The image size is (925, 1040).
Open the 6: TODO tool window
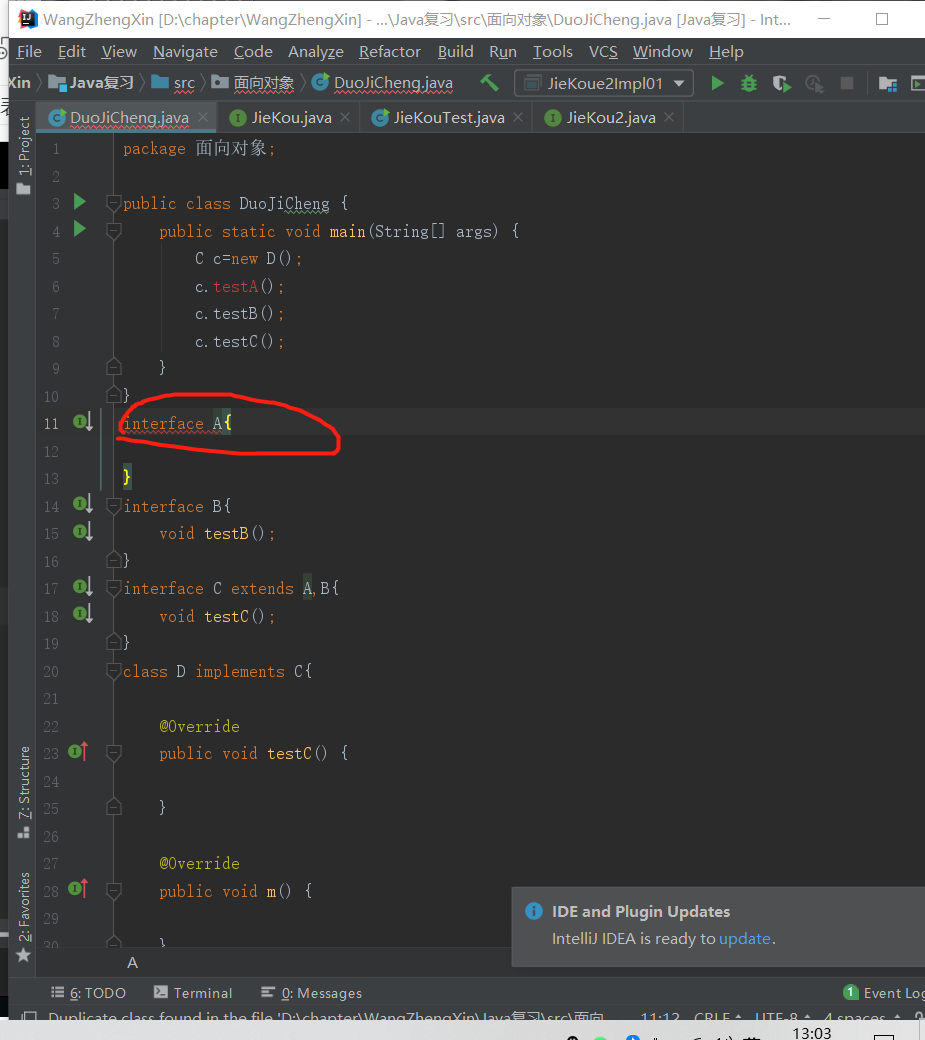[88, 993]
